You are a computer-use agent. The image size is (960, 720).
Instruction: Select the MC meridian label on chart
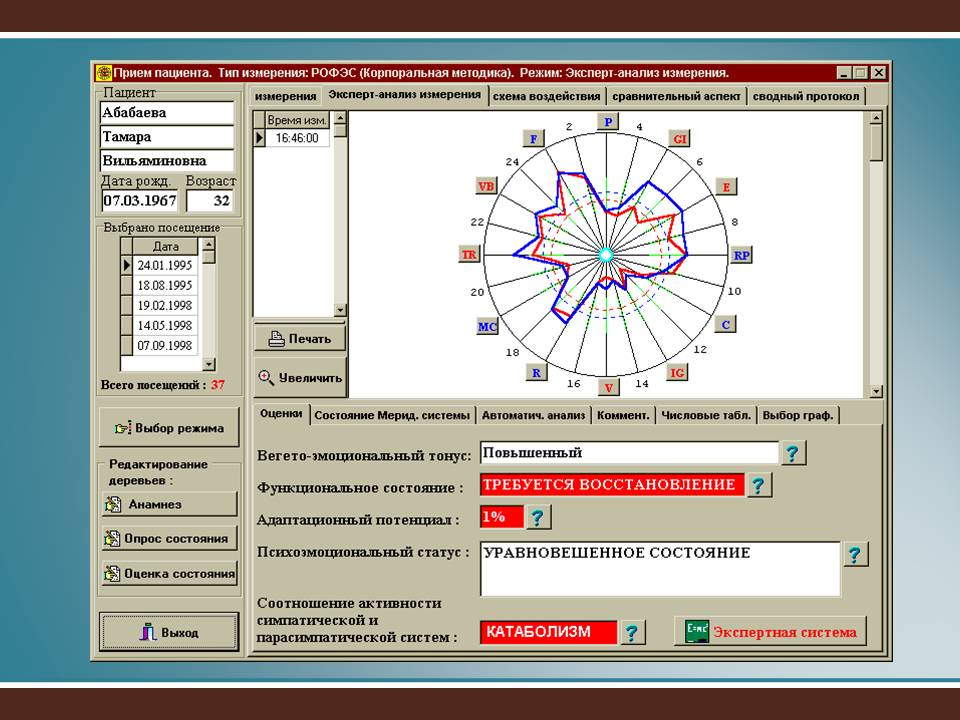(x=487, y=326)
